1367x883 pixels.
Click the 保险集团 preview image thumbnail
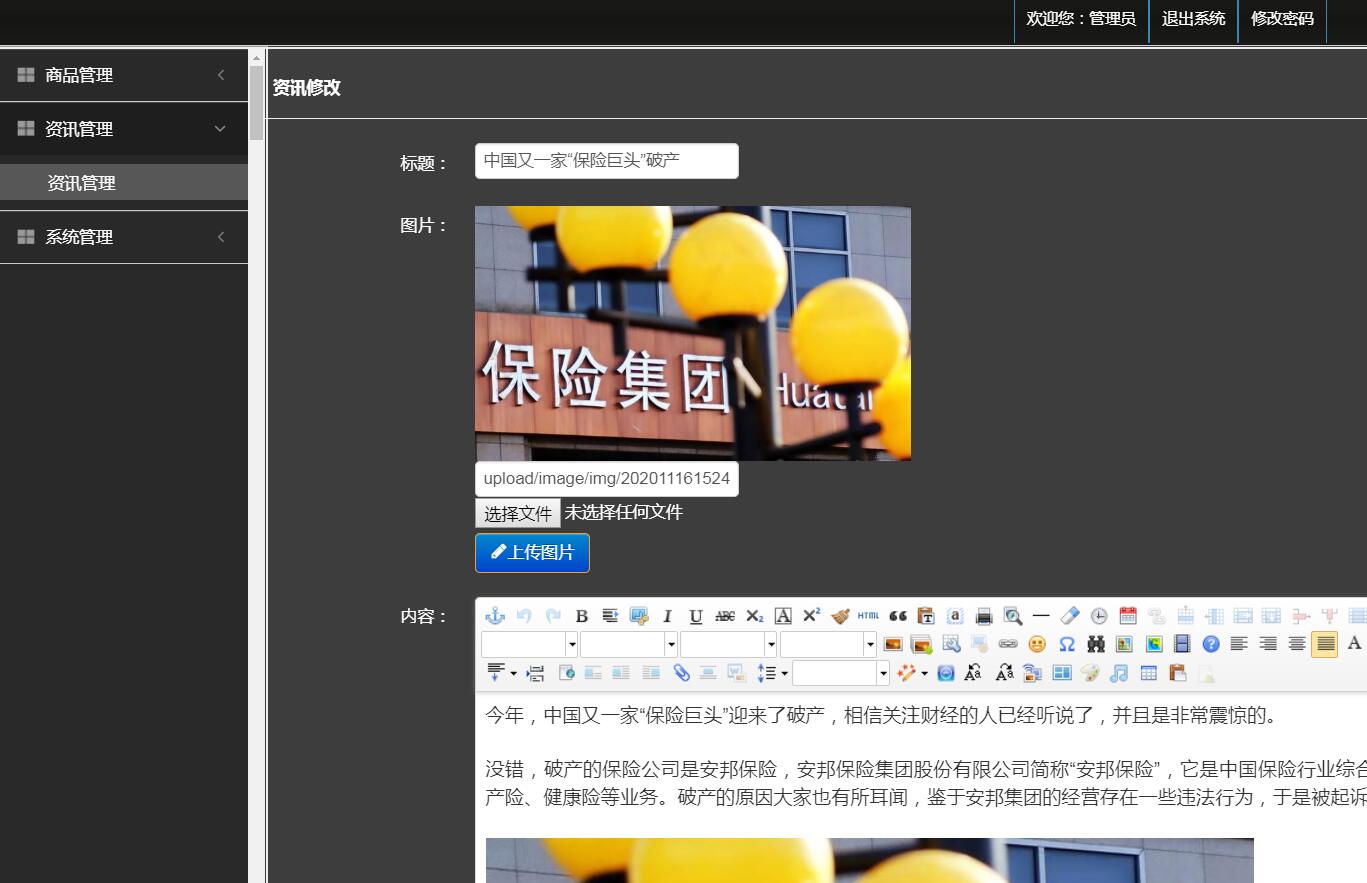click(693, 333)
